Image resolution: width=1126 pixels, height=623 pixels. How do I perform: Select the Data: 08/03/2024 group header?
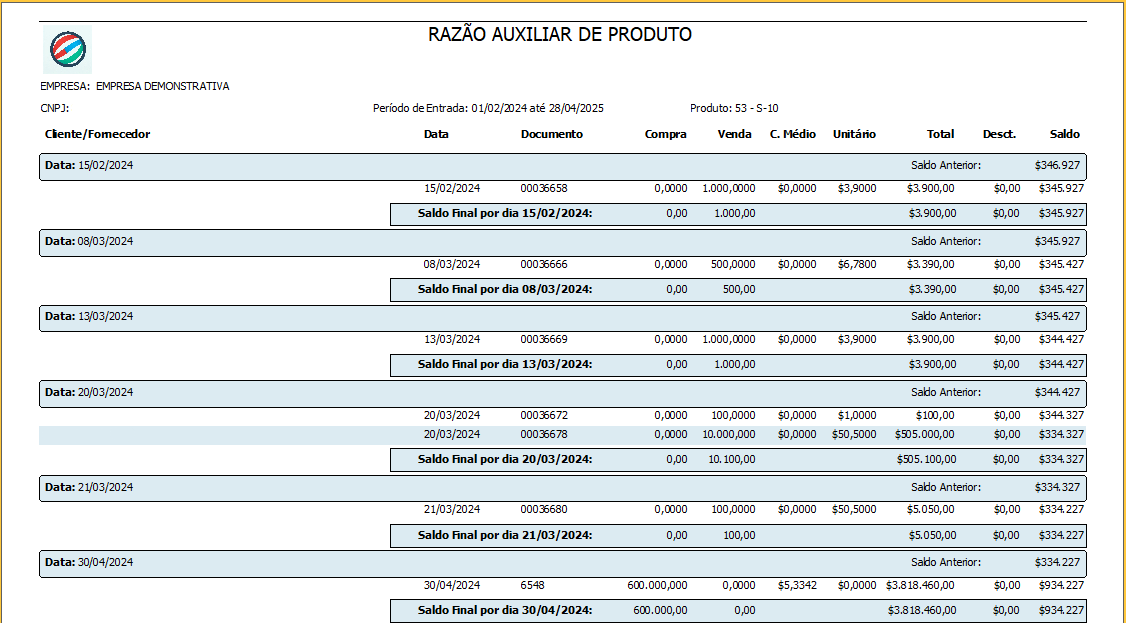[x=89, y=241]
